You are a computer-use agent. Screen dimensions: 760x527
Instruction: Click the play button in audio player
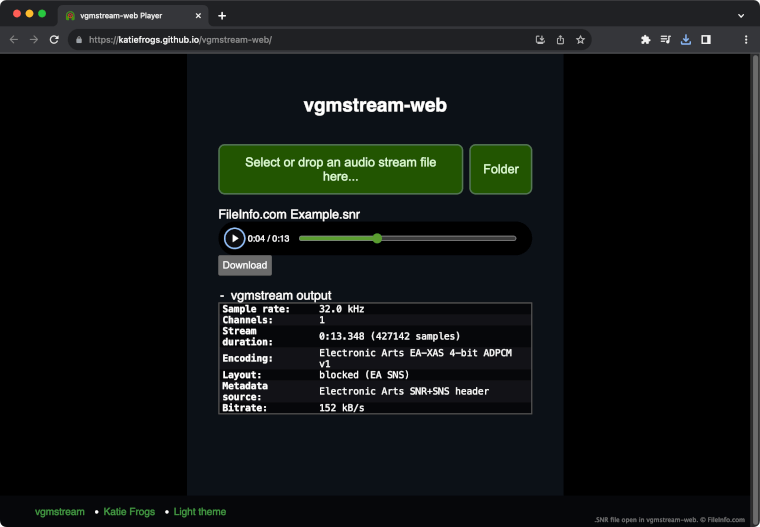234,238
